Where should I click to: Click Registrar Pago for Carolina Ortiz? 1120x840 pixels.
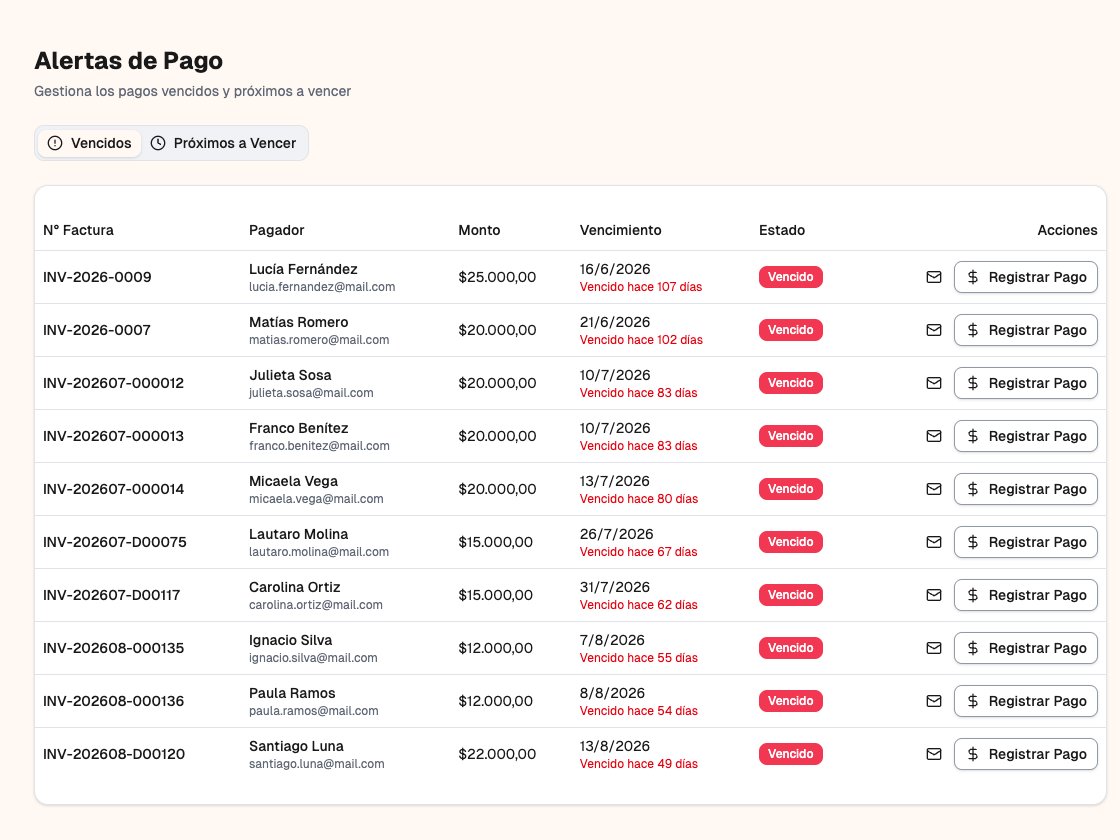[x=1026, y=595]
